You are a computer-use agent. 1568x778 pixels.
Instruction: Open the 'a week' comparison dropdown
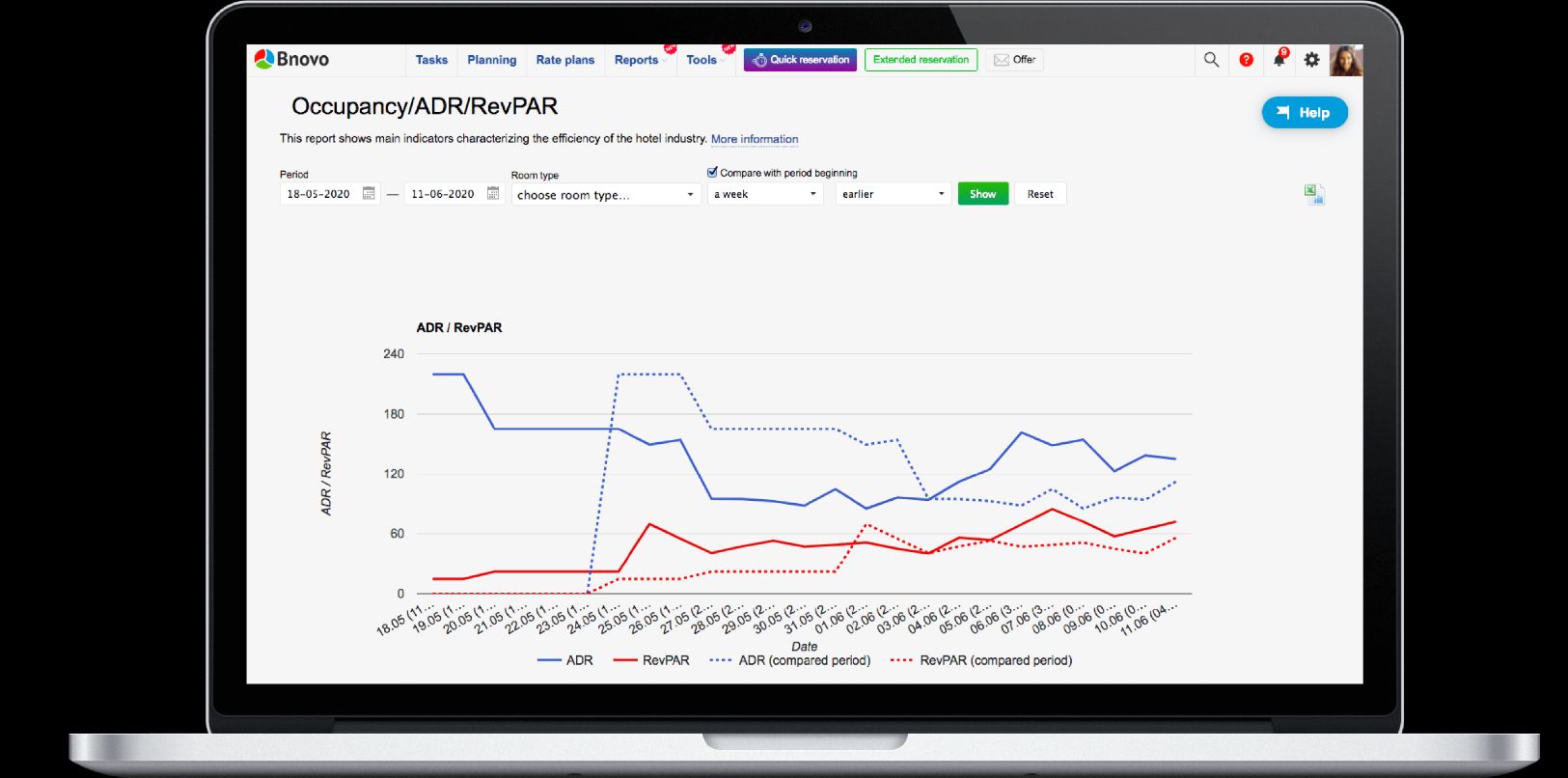(765, 194)
